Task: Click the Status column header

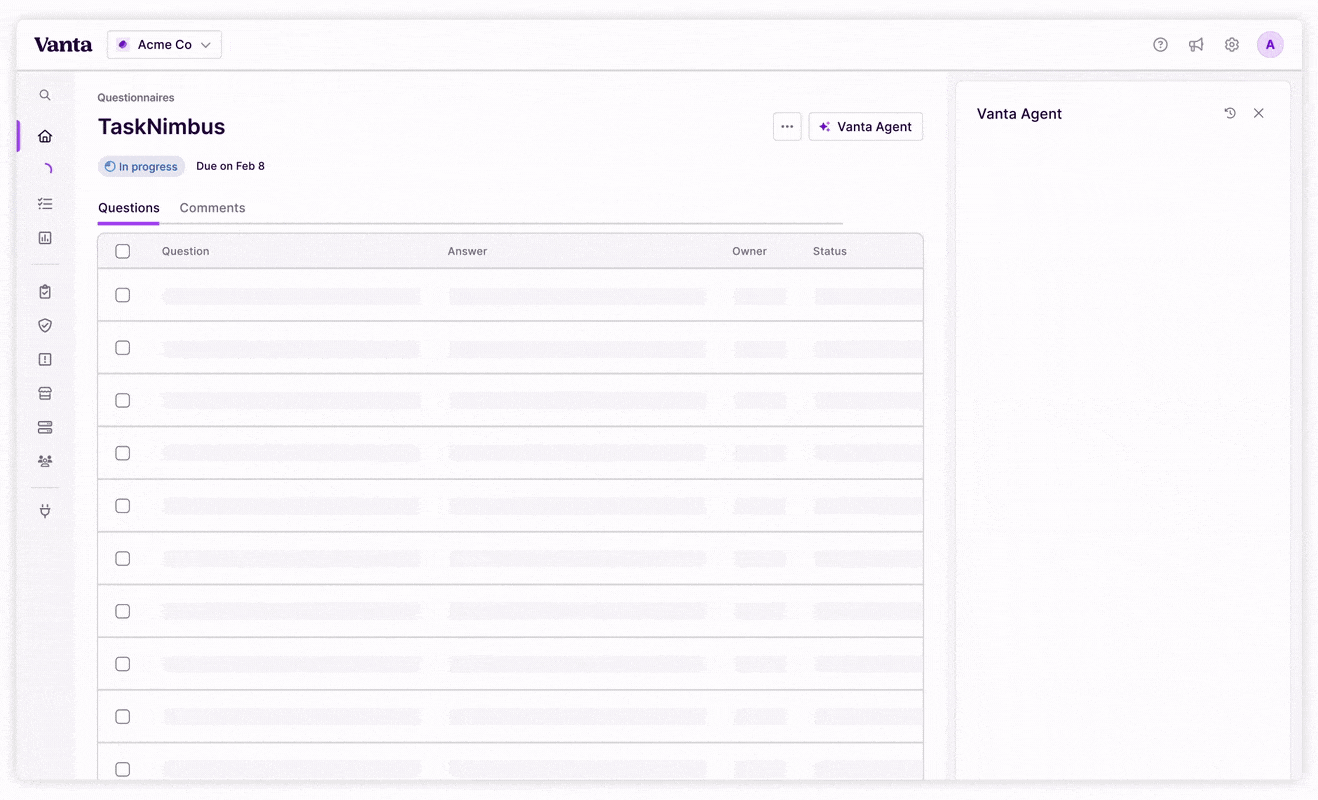Action: (830, 252)
